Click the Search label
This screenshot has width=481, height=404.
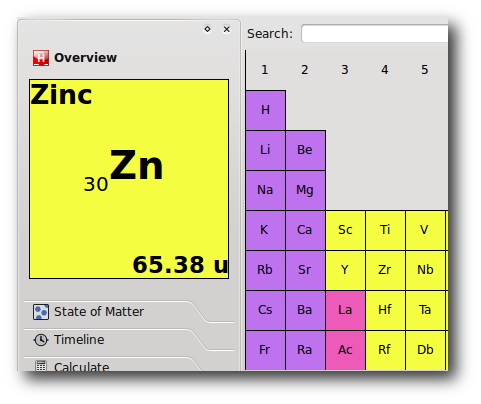[x=270, y=34]
